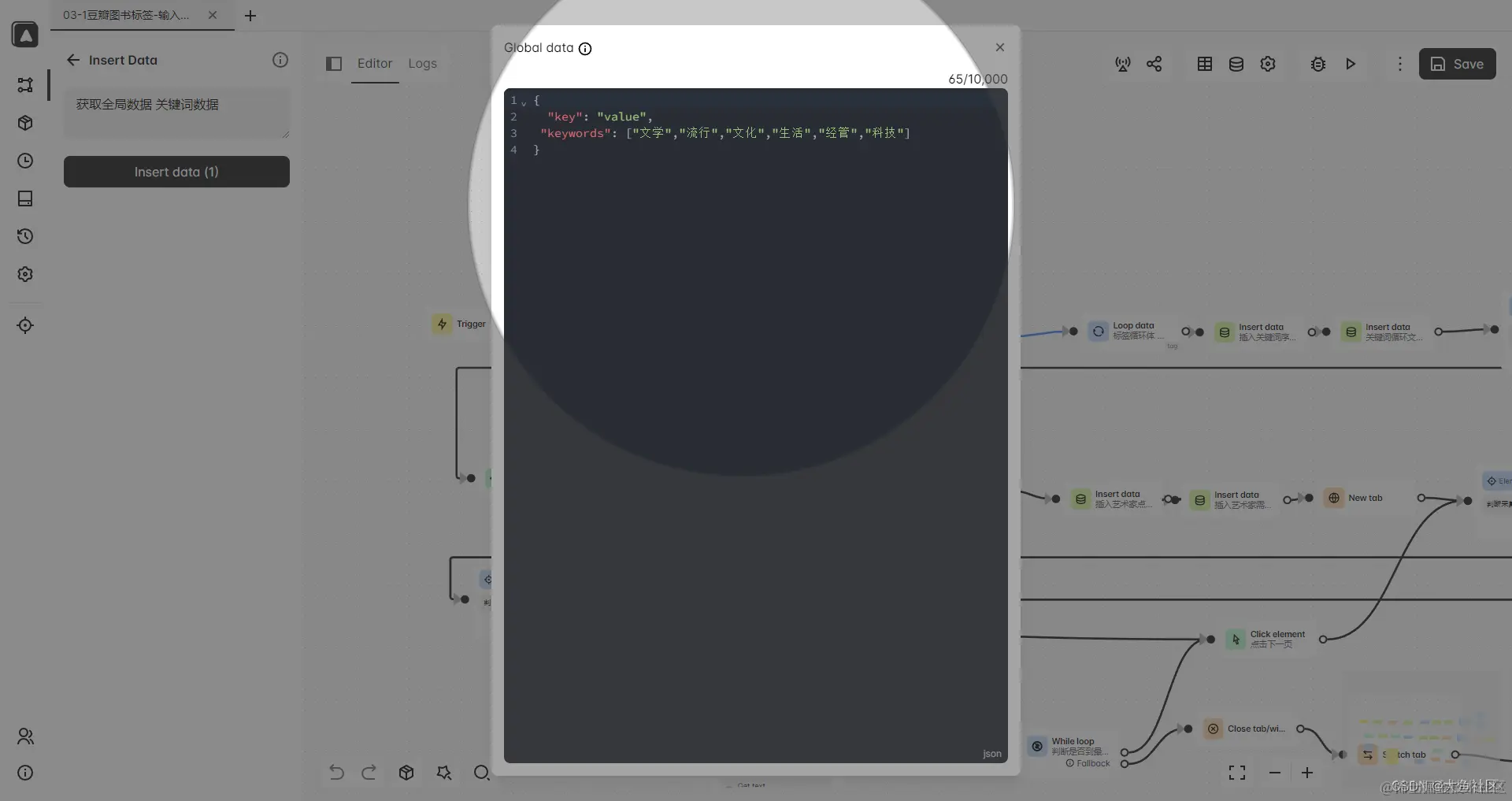
Task: Open the Logs history sidebar icon
Action: pos(25,236)
